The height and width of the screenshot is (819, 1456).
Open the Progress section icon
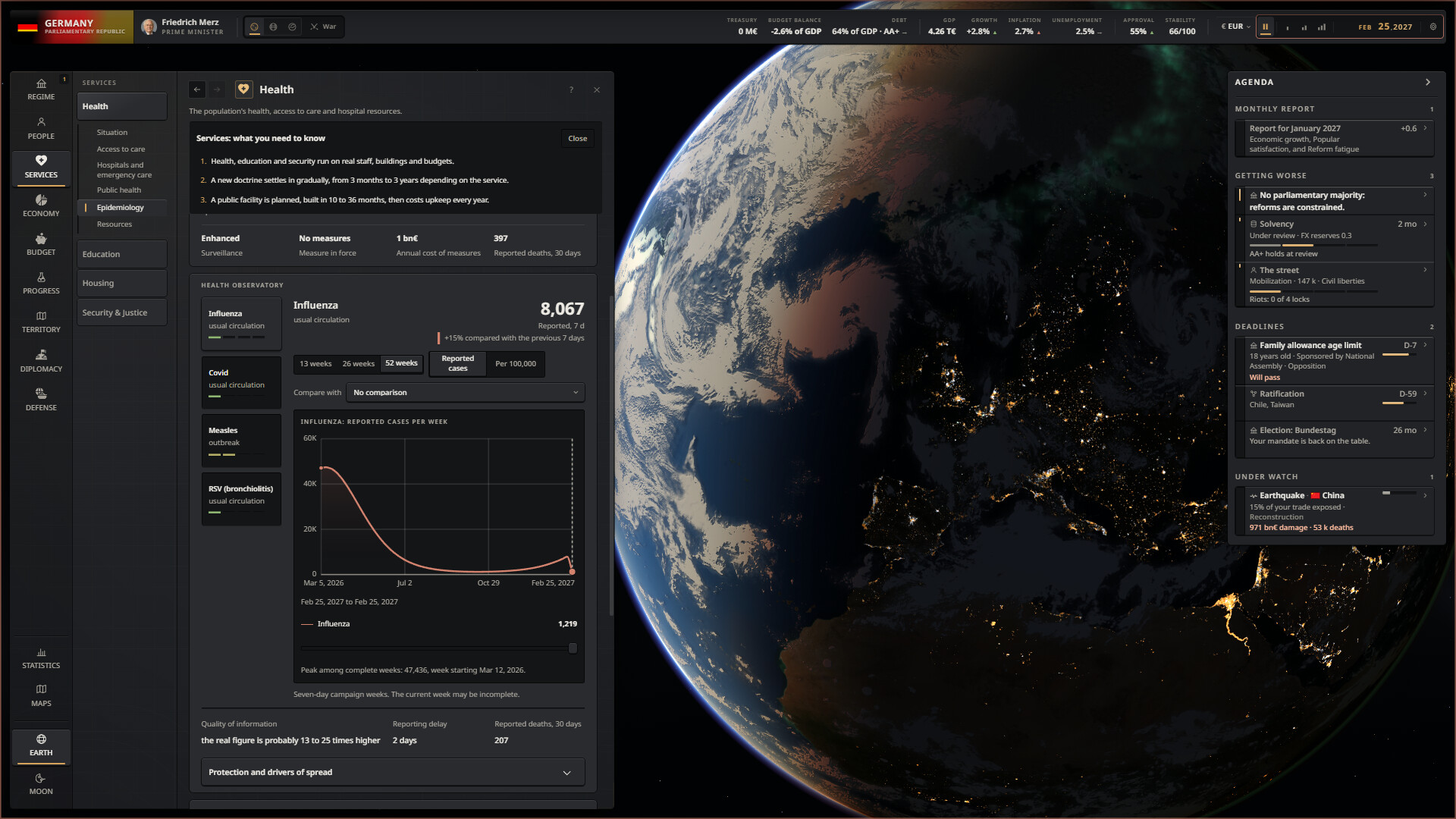[41, 283]
